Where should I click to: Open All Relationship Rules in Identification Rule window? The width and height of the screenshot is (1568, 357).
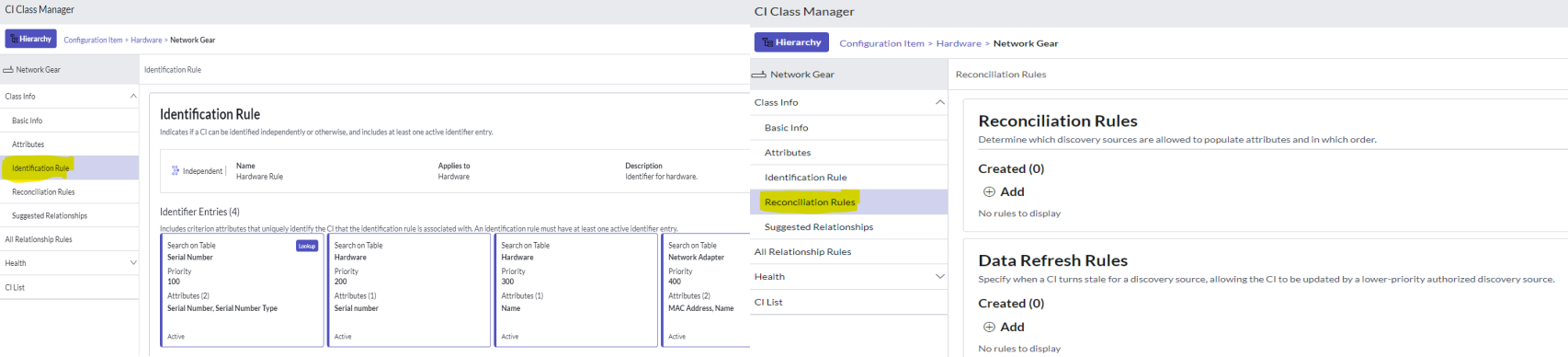point(69,239)
